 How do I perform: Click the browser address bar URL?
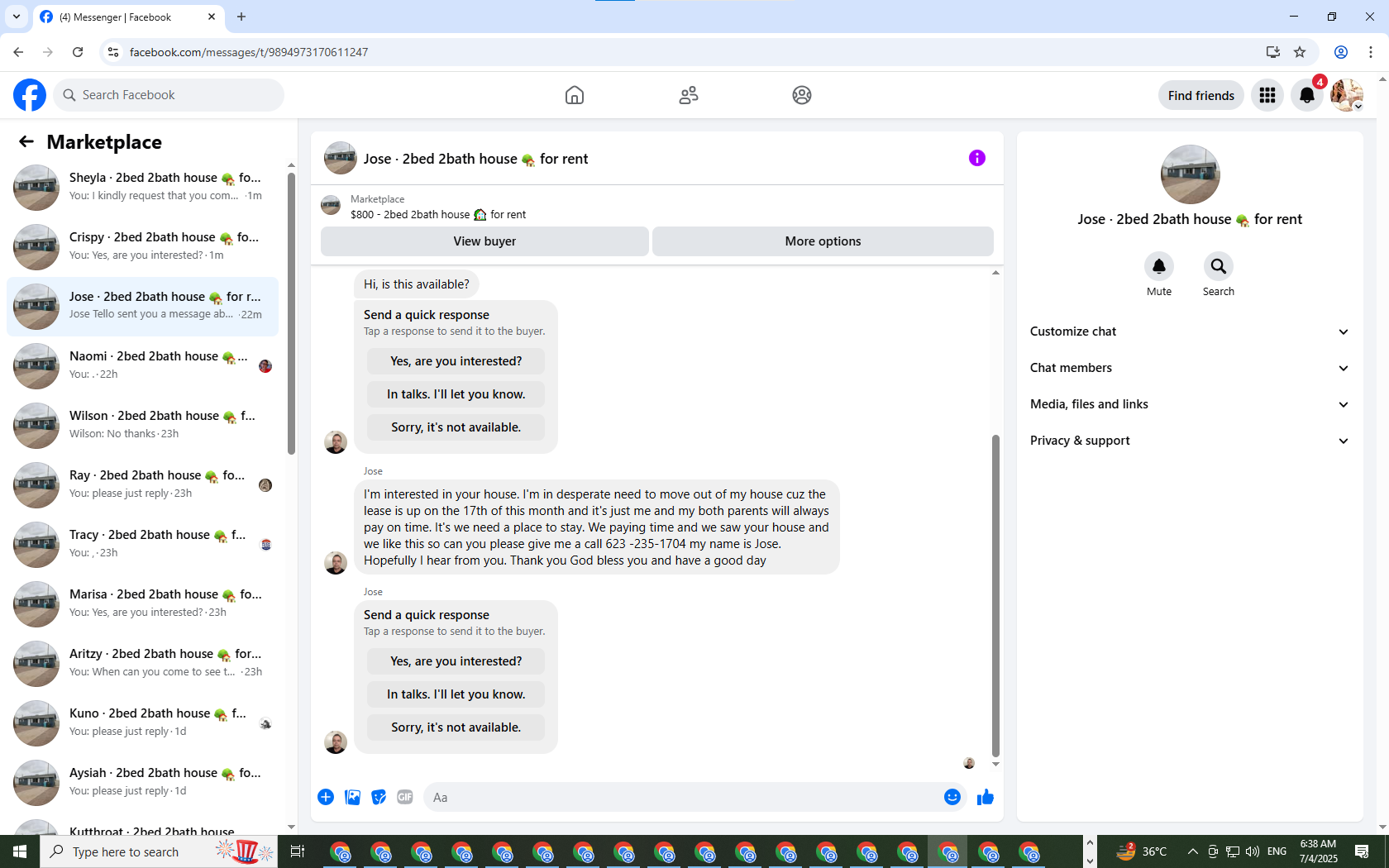249,52
